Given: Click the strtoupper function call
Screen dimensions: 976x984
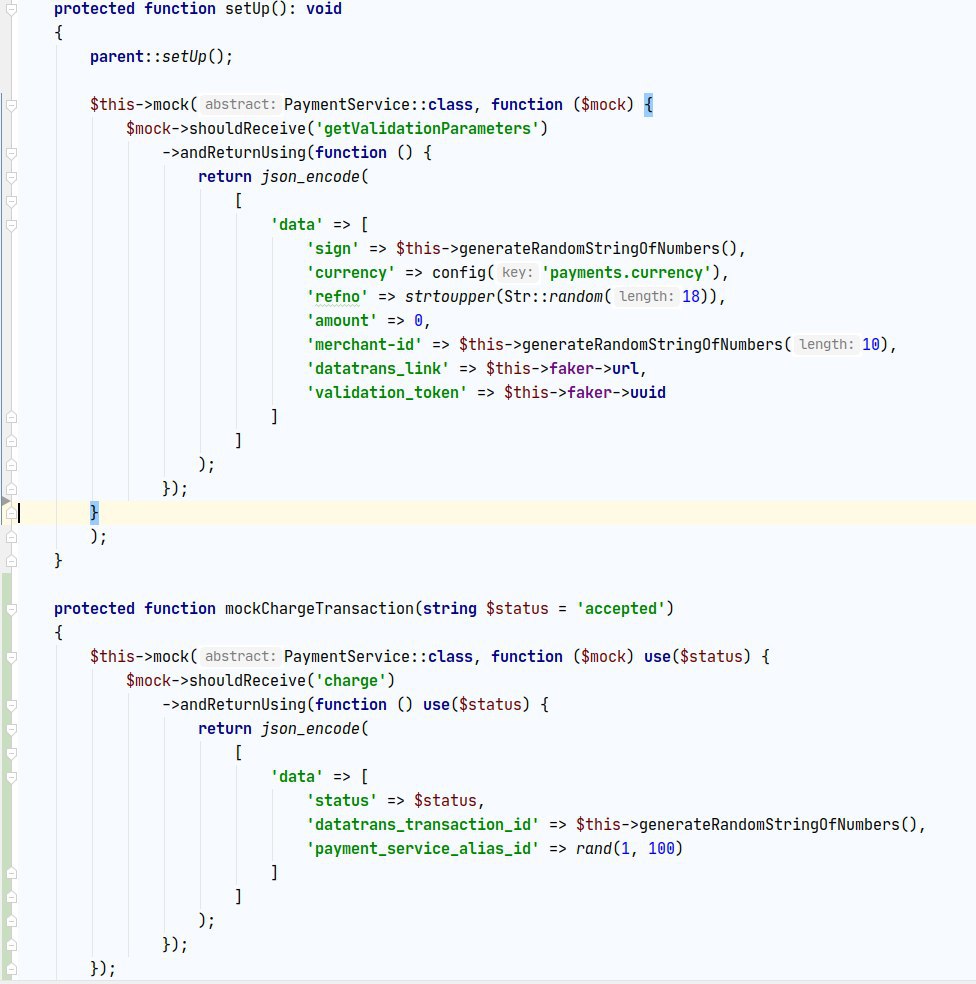Looking at the screenshot, I should click(x=449, y=296).
